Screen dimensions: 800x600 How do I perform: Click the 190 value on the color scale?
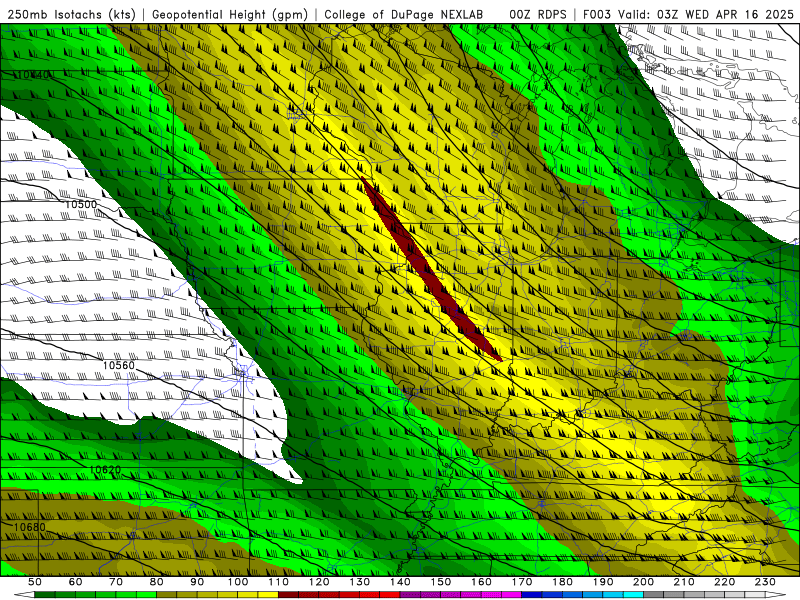point(603,582)
